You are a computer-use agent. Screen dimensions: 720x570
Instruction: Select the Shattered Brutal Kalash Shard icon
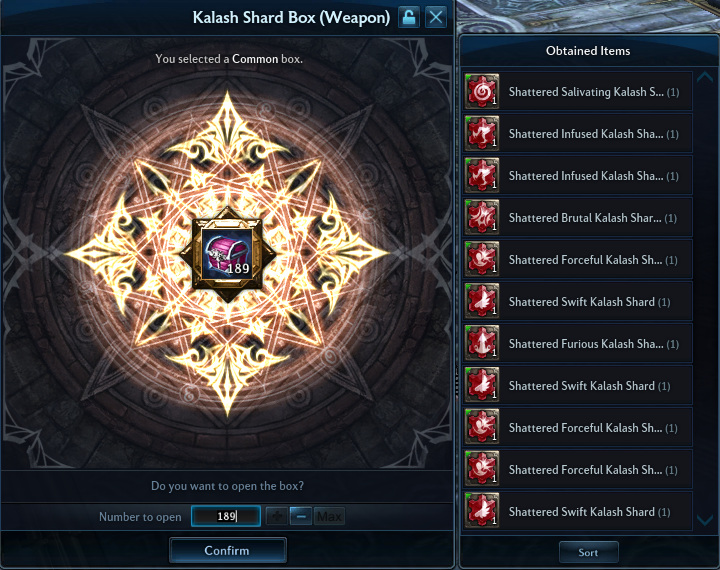point(482,217)
